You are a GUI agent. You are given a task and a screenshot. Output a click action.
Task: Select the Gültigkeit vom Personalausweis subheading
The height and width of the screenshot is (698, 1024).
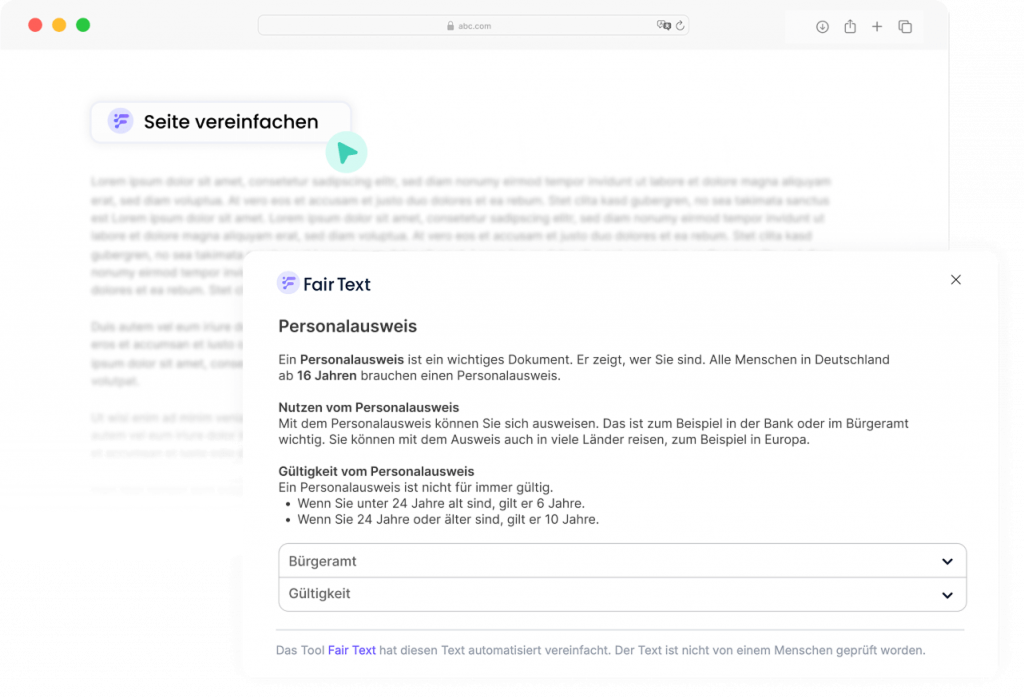pos(376,471)
